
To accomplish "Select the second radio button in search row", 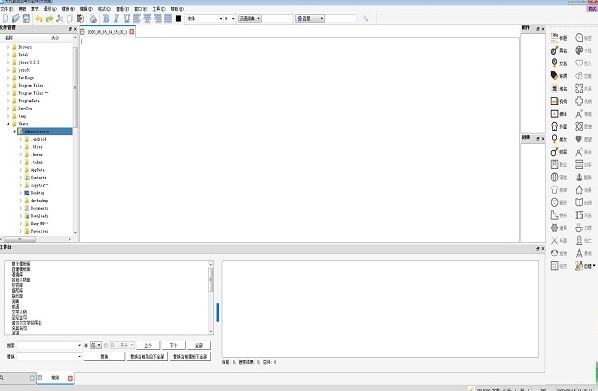I will pos(106,345).
